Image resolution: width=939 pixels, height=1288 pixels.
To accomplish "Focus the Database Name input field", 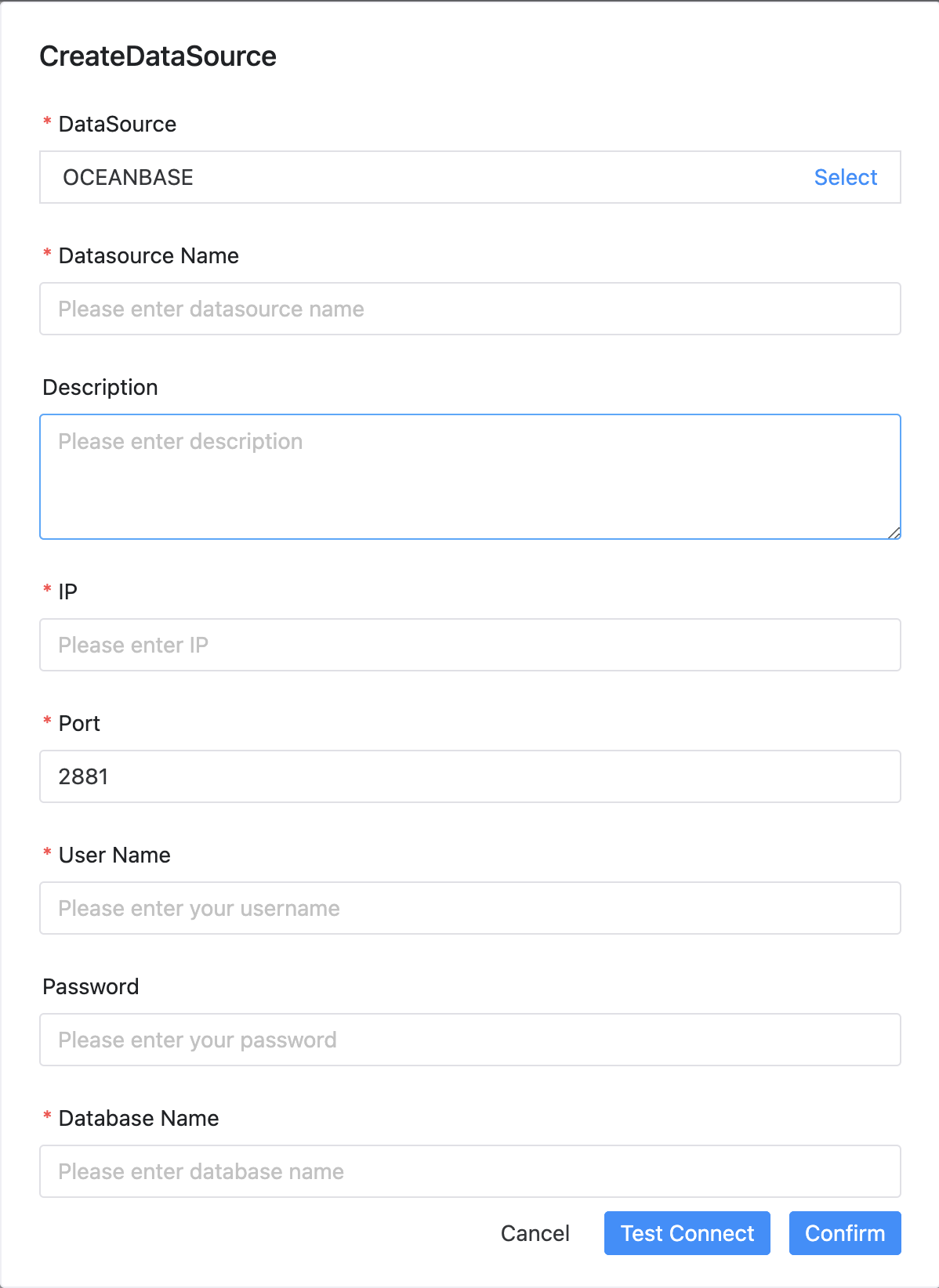I will point(469,1171).
